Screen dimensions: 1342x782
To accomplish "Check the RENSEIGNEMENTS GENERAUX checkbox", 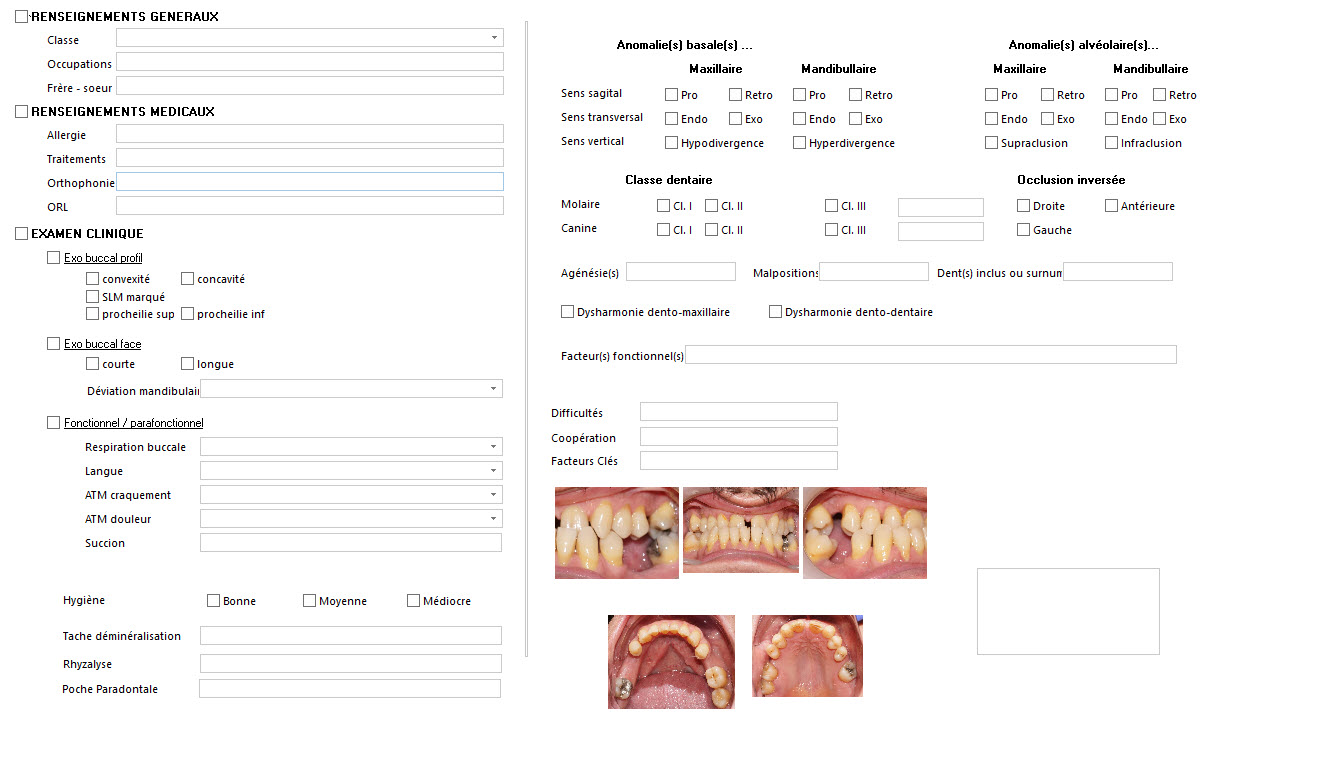I will (x=22, y=17).
